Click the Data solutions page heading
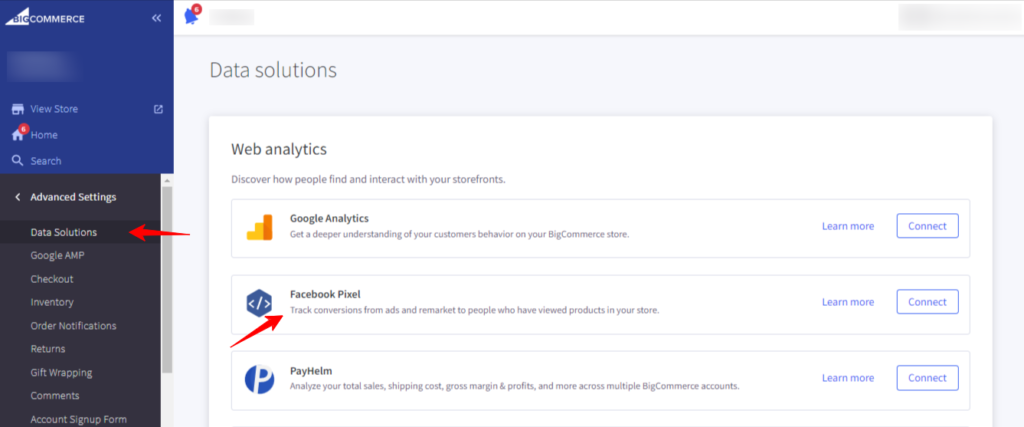 coord(273,70)
